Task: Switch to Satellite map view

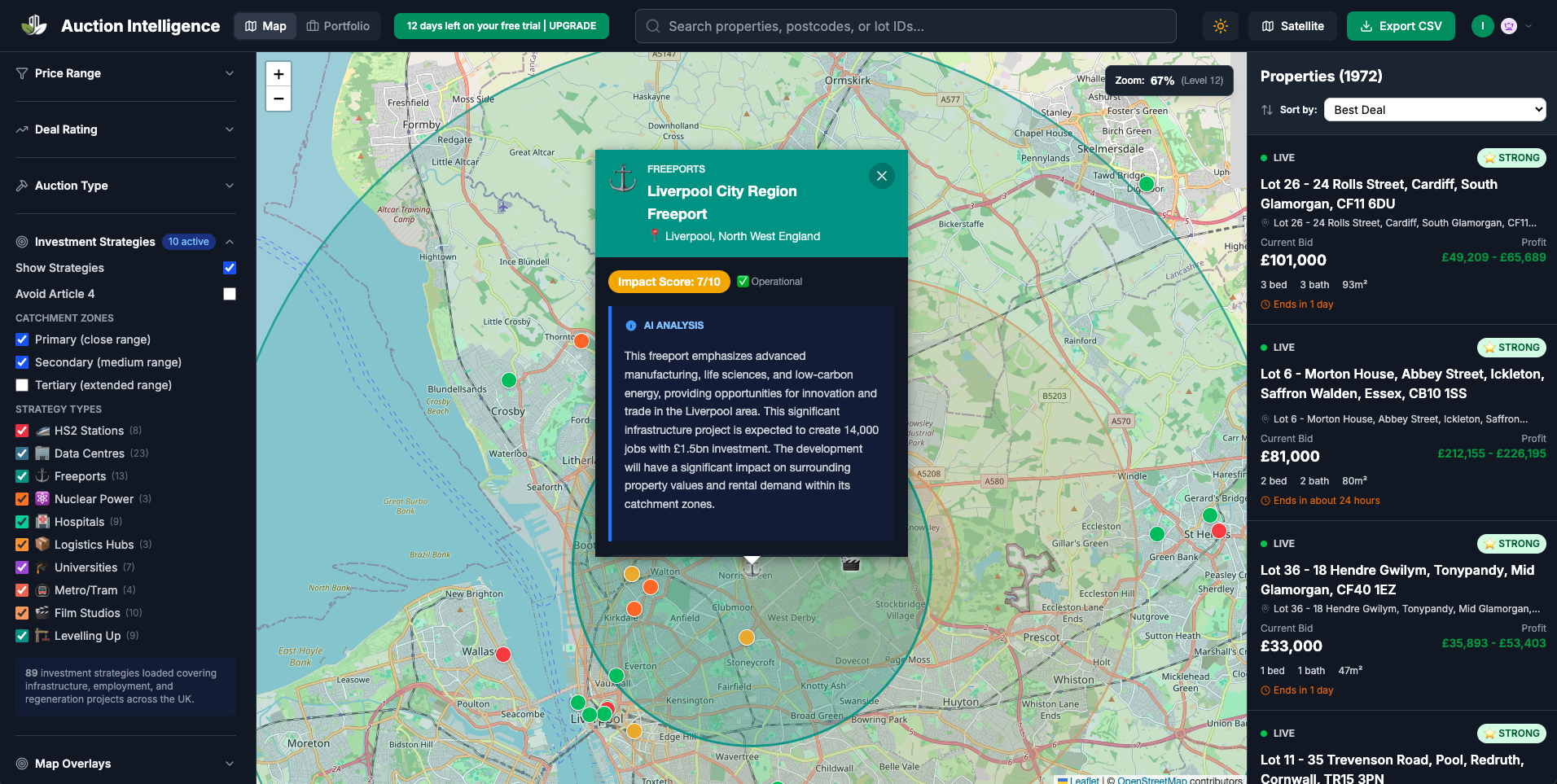Action: [x=1292, y=25]
